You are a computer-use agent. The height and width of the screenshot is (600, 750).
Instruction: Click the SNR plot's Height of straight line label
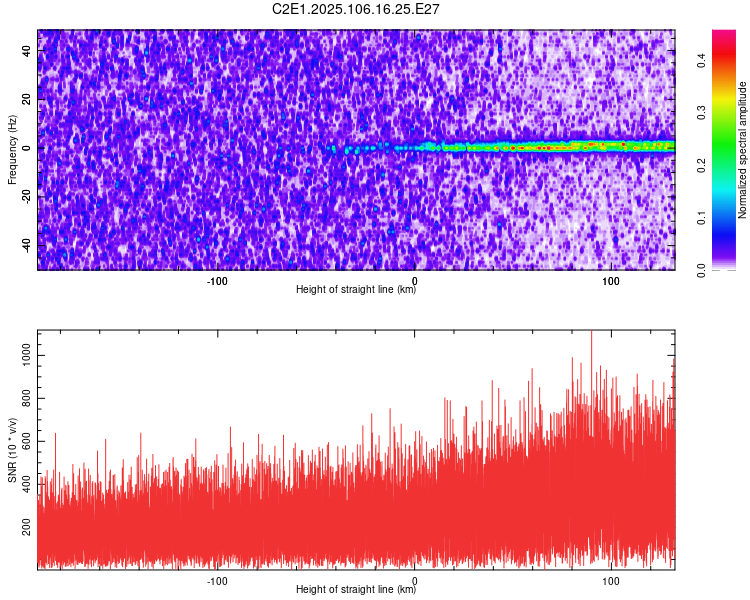(356, 589)
